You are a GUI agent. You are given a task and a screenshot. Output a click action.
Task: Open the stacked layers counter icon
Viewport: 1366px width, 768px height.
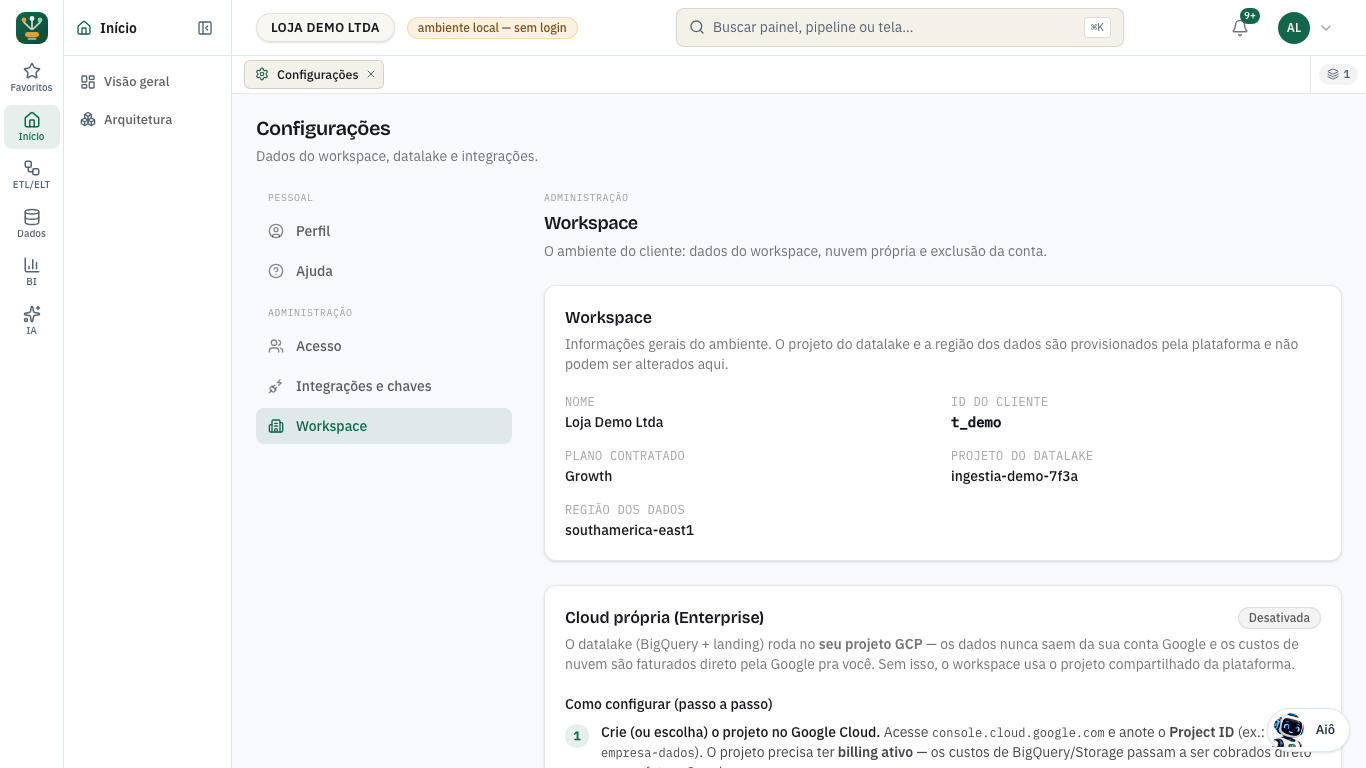point(1338,74)
